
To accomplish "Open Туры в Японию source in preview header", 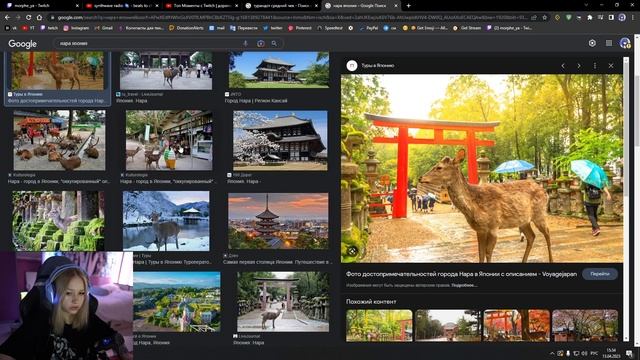I will pyautogui.click(x=378, y=65).
